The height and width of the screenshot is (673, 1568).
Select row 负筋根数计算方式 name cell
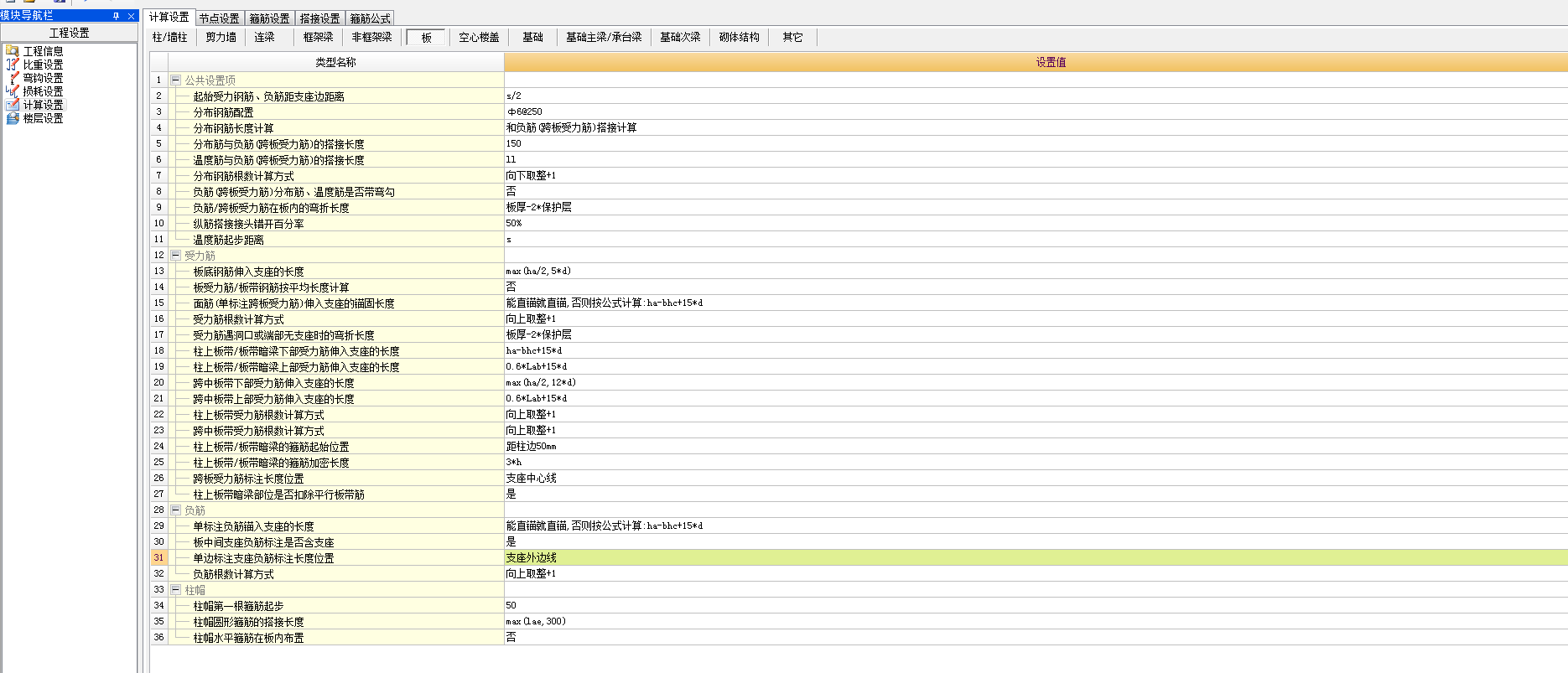tap(336, 574)
